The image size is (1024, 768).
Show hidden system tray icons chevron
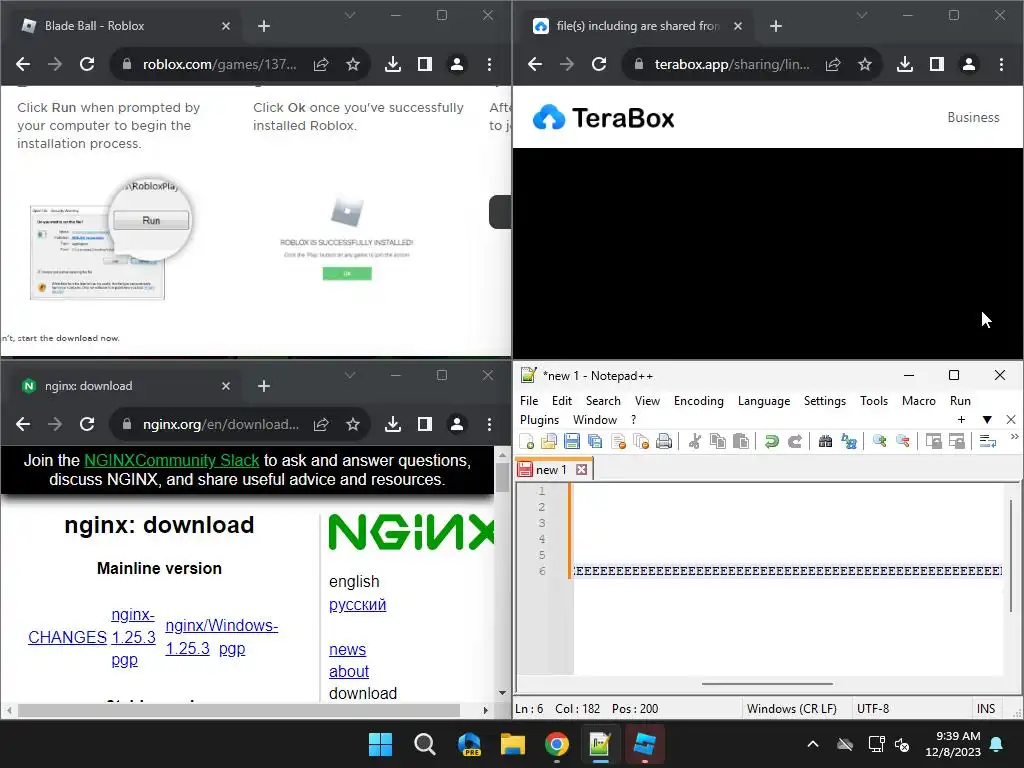coord(812,744)
